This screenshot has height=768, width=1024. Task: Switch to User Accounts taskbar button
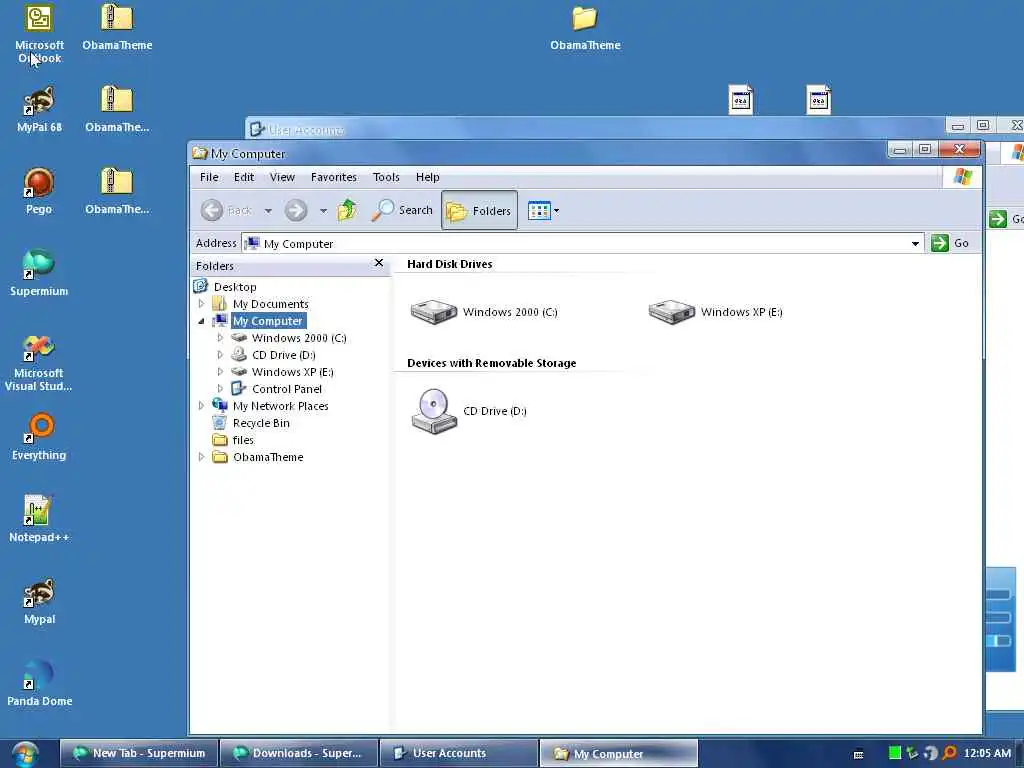458,753
